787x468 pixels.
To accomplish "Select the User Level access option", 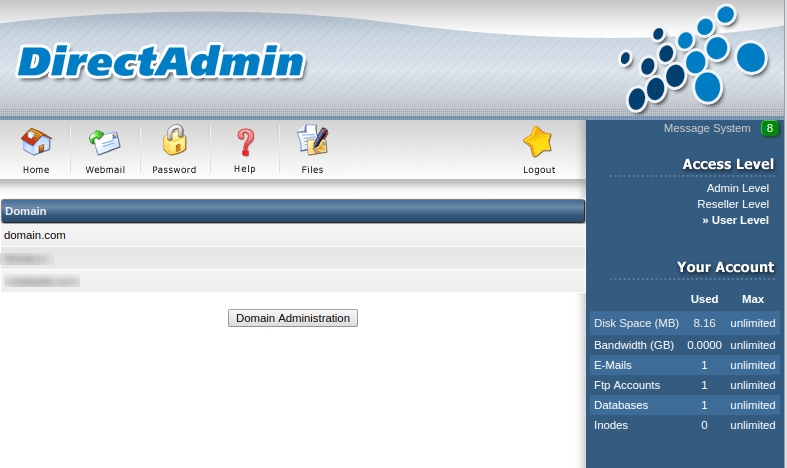I will tap(739, 220).
